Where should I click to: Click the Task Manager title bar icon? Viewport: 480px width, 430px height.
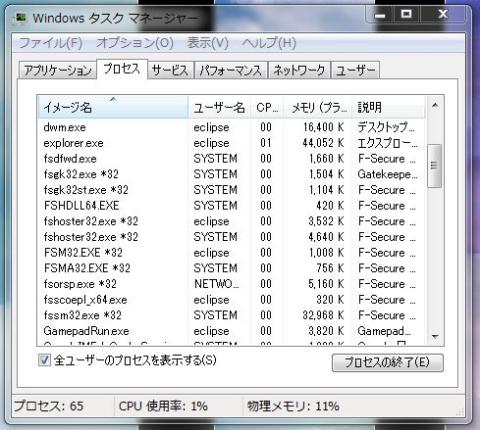(21, 17)
